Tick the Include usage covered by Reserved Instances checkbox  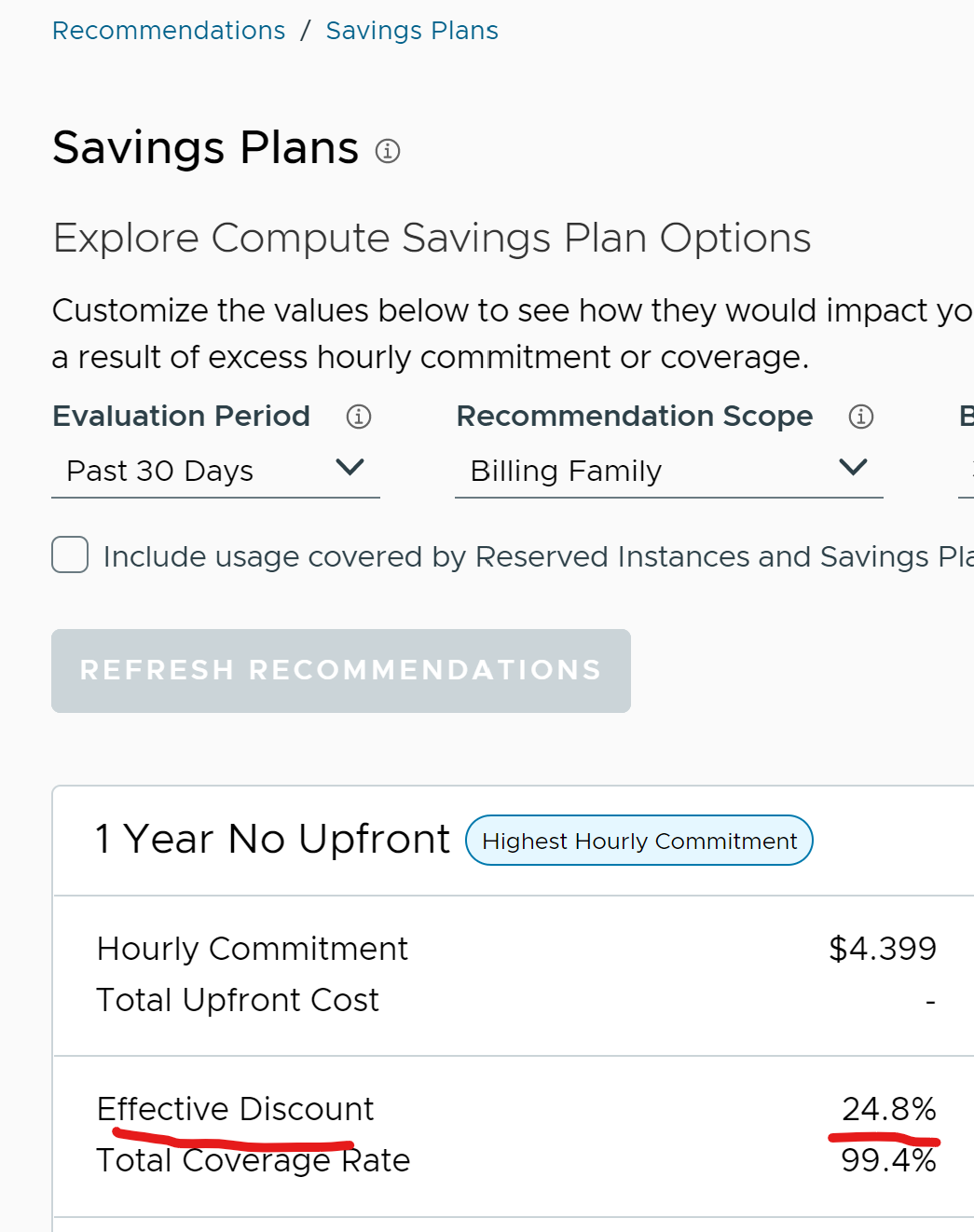[70, 554]
